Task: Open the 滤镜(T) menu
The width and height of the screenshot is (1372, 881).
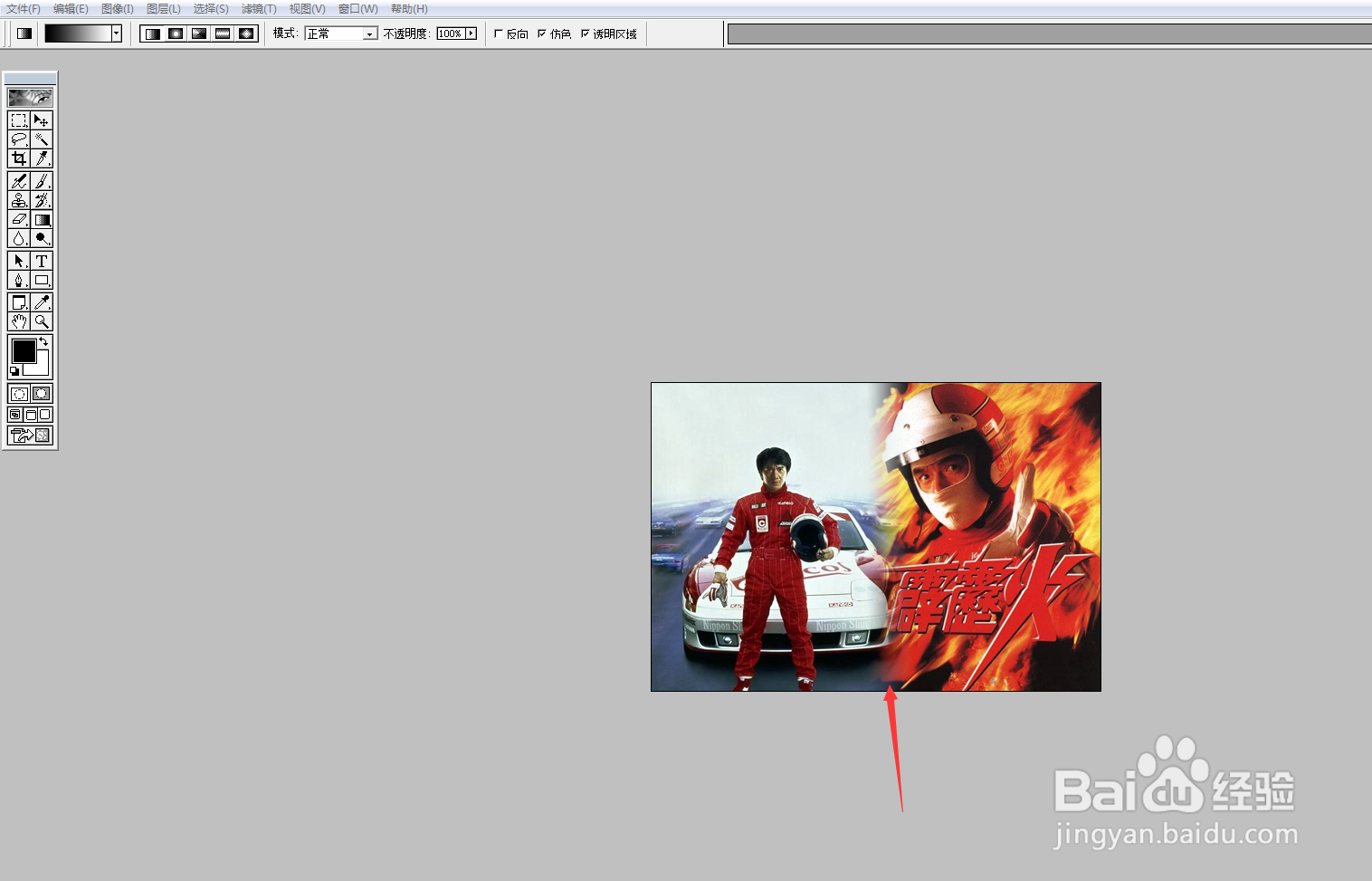Action: click(259, 9)
